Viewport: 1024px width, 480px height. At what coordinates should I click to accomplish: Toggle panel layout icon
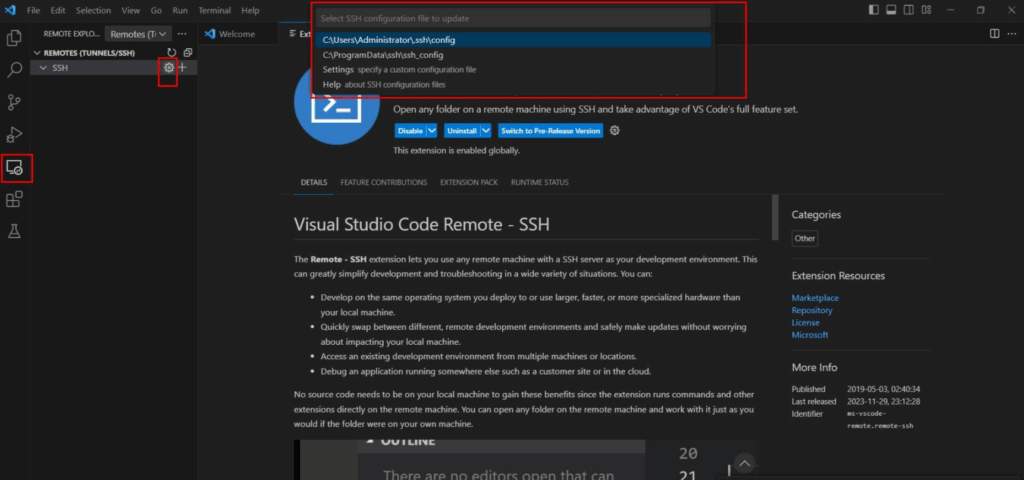pyautogui.click(x=891, y=10)
